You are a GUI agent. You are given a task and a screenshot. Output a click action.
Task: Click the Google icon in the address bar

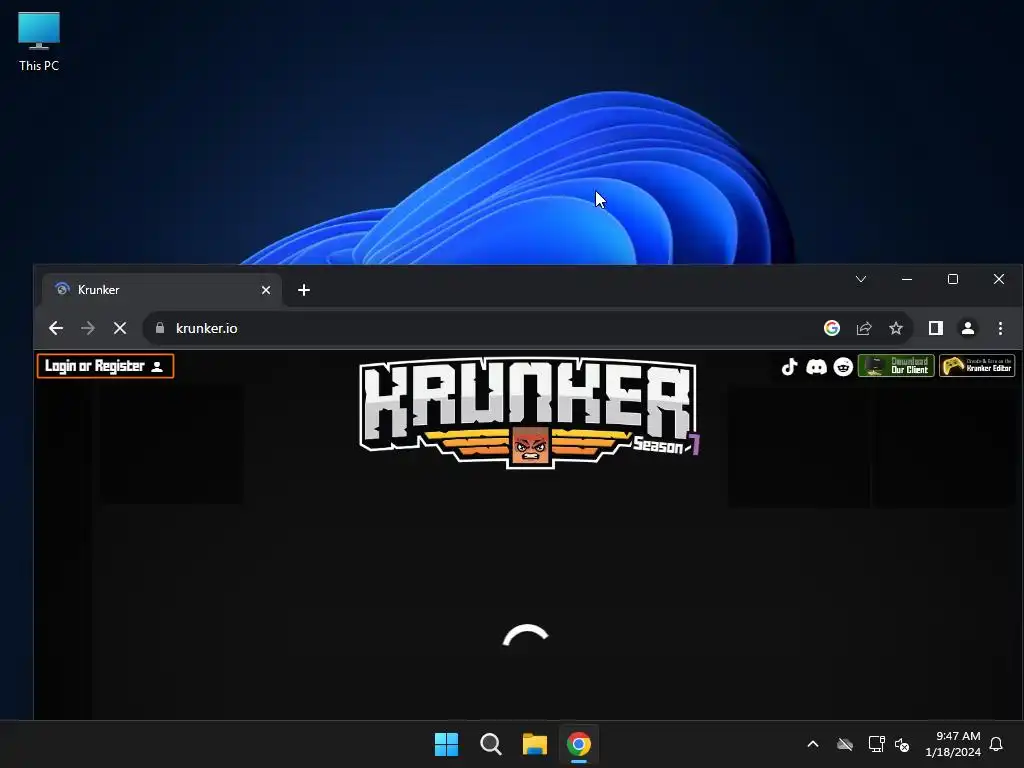(x=831, y=328)
